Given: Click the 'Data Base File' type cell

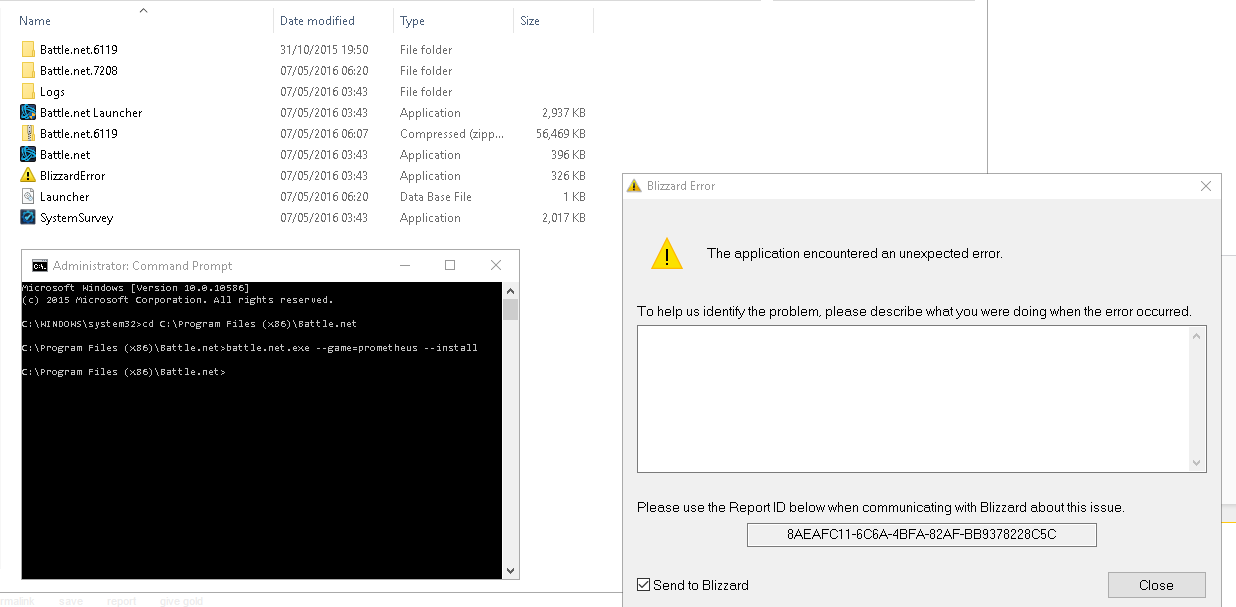Looking at the screenshot, I should 436,197.
